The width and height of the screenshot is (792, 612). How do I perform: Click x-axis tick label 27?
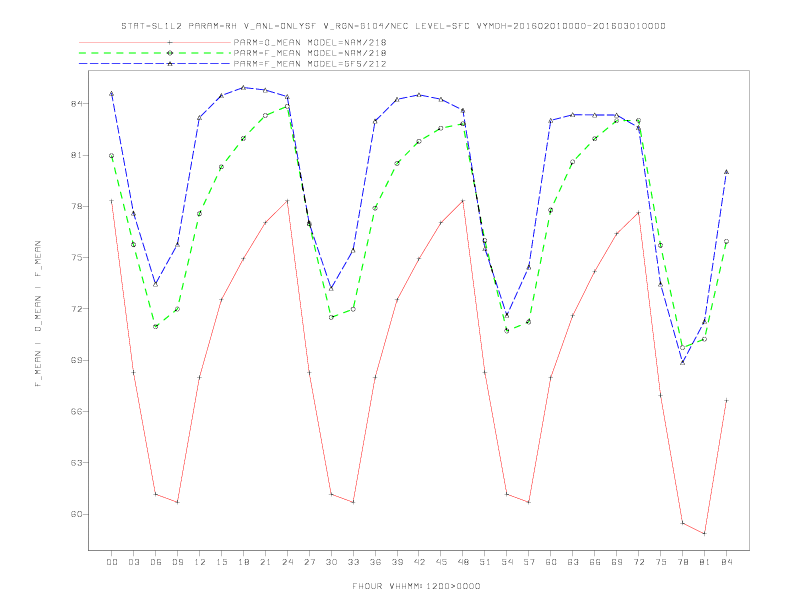pyautogui.click(x=309, y=562)
